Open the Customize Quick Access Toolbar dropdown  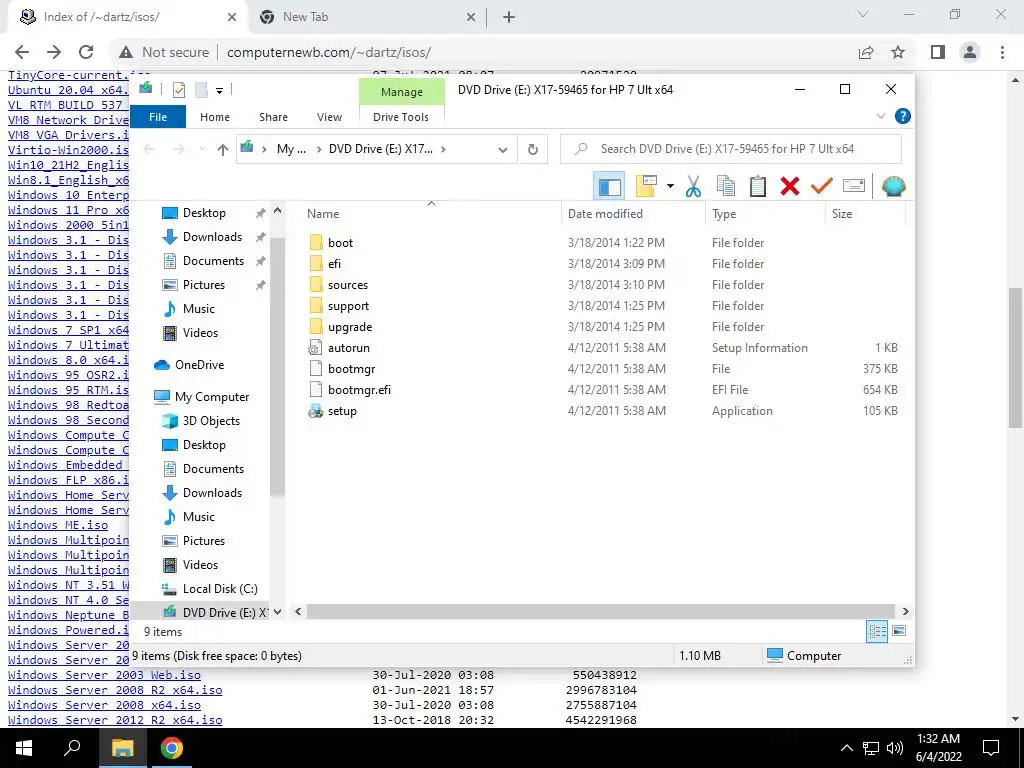coord(219,91)
